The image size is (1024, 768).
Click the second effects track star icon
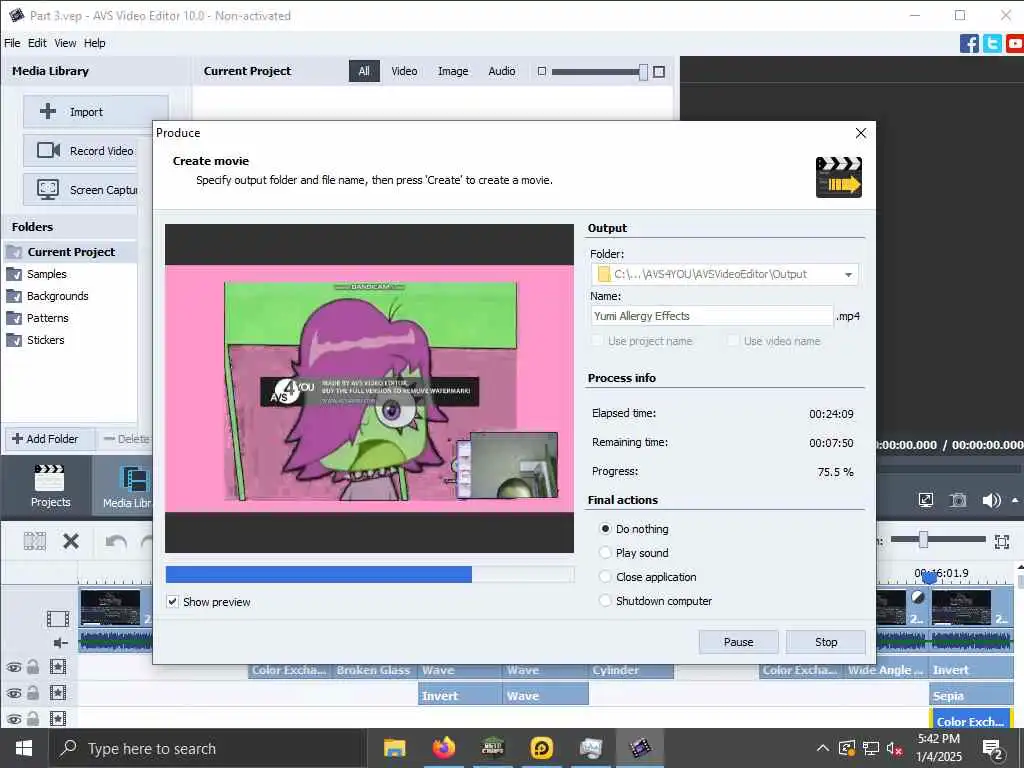pyautogui.click(x=57, y=693)
